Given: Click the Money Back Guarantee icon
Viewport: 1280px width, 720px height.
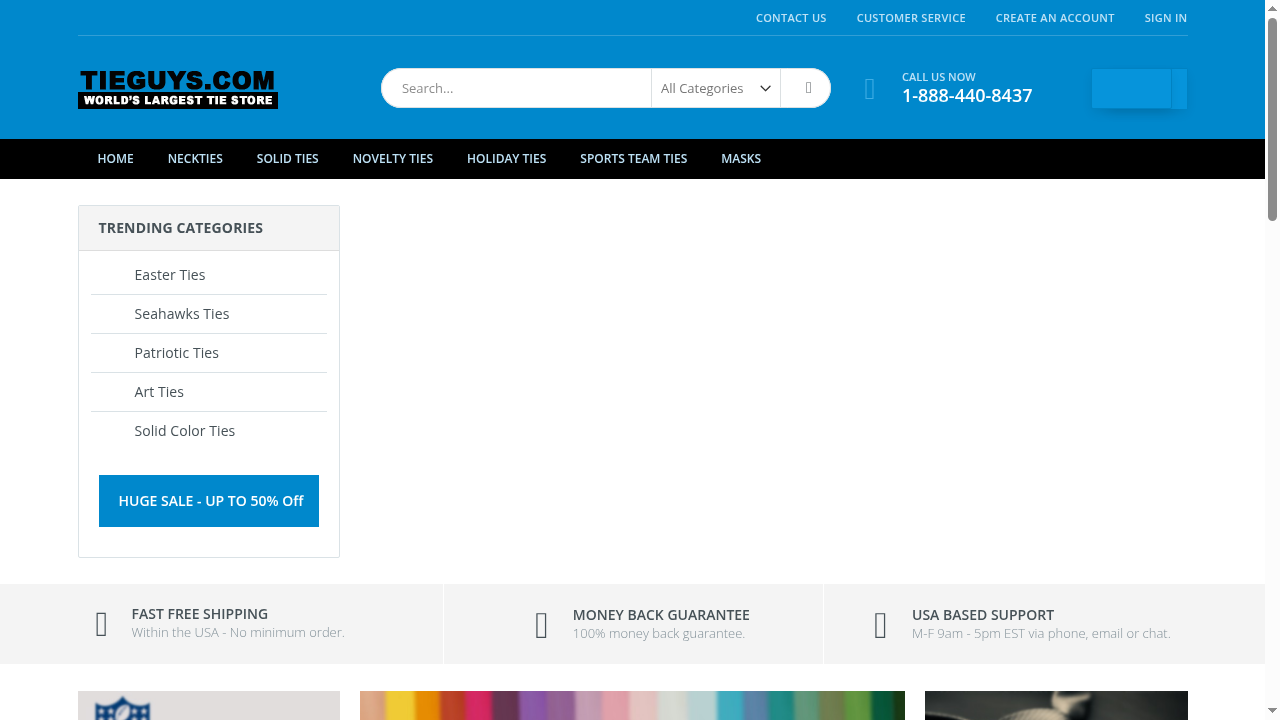Looking at the screenshot, I should tap(541, 625).
